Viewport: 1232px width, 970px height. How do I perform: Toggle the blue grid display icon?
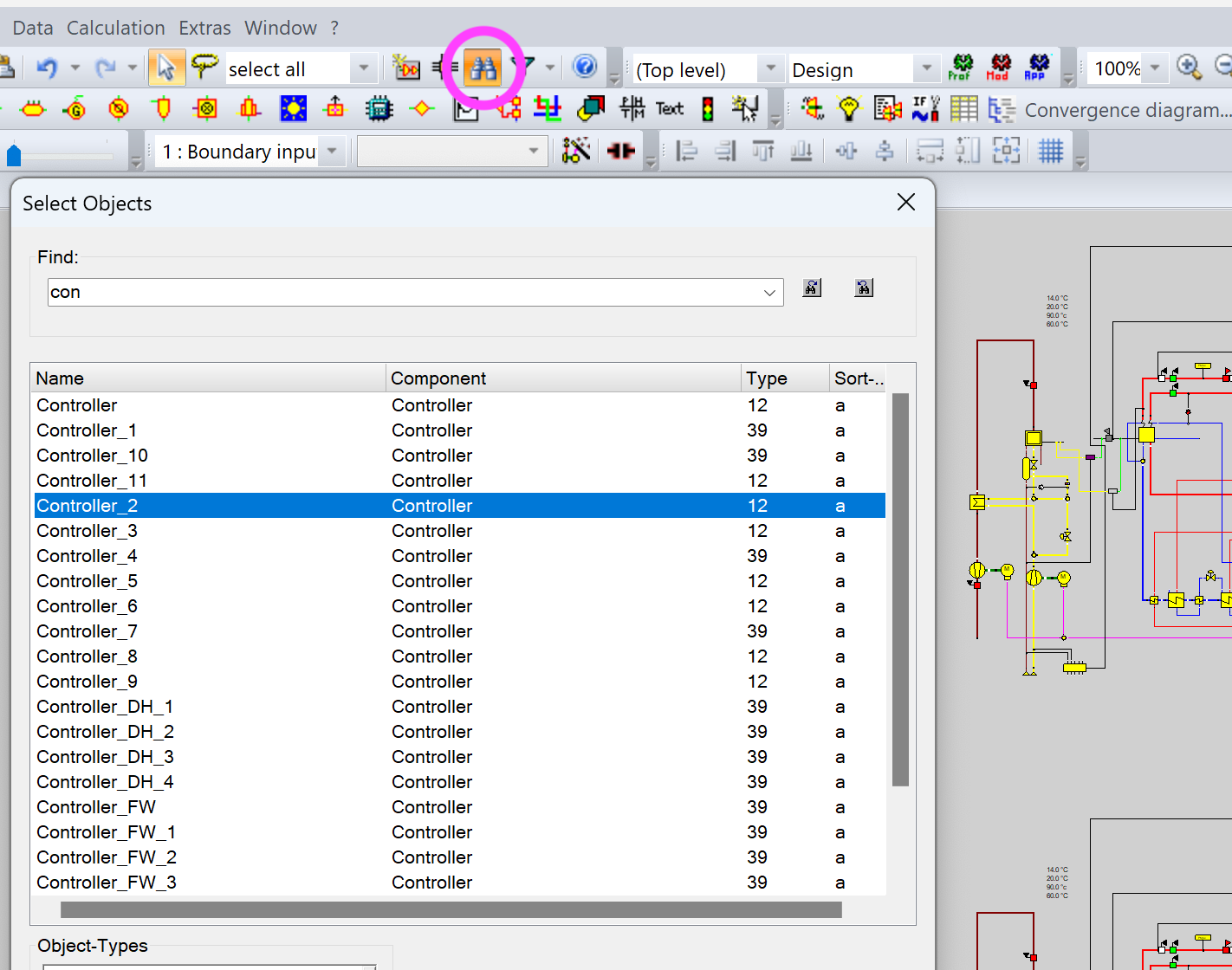pos(1050,152)
